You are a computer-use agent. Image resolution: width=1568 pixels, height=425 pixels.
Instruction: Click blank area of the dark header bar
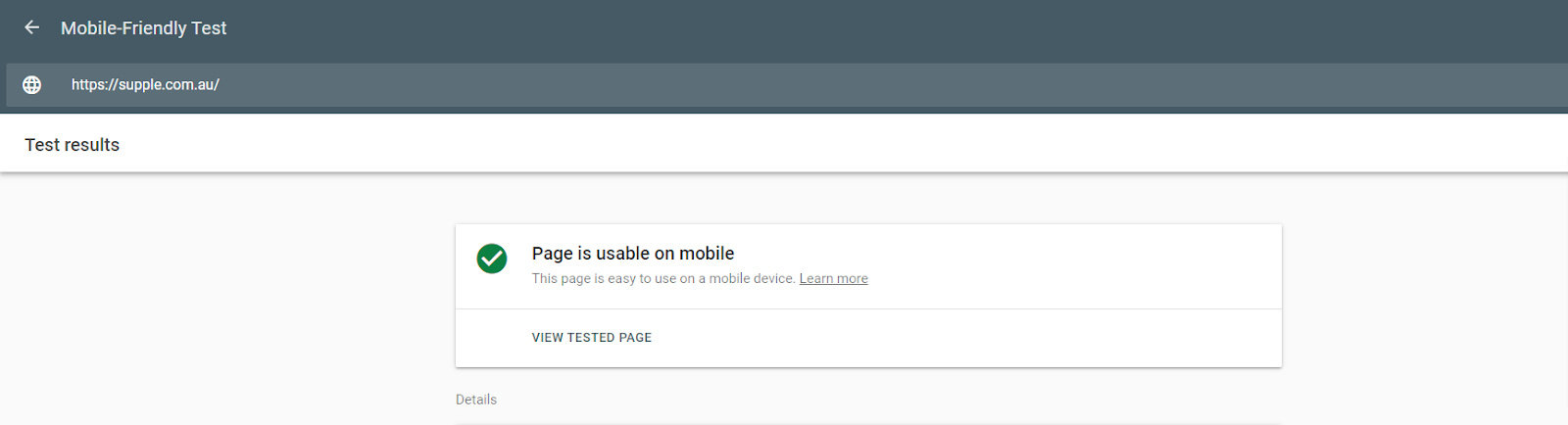coord(882,29)
